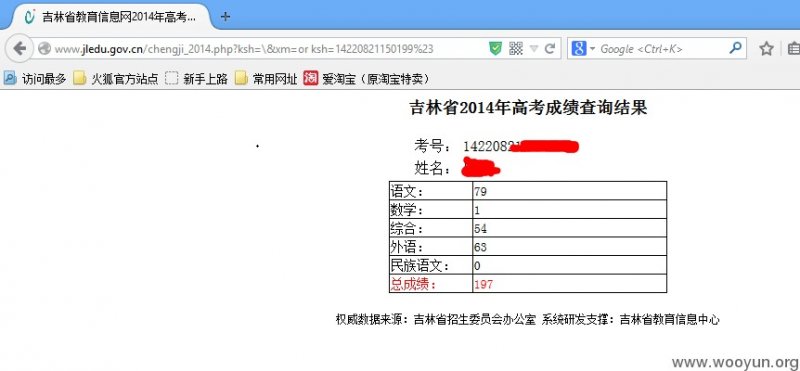Viewport: 800px width, 371px height.
Task: Click the 考号 label
Action: 433,146
